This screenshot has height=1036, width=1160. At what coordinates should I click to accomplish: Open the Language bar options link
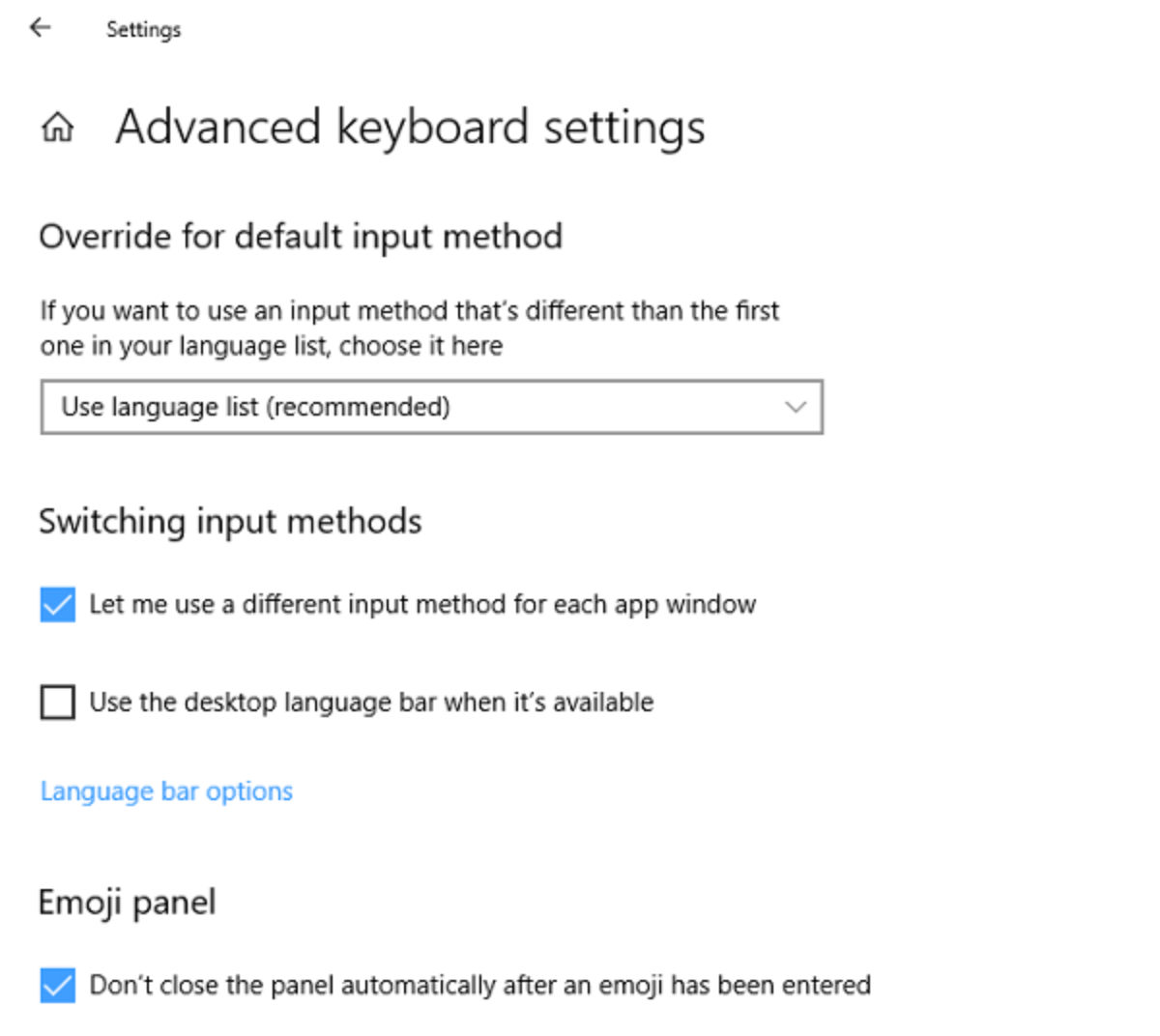[x=166, y=791]
